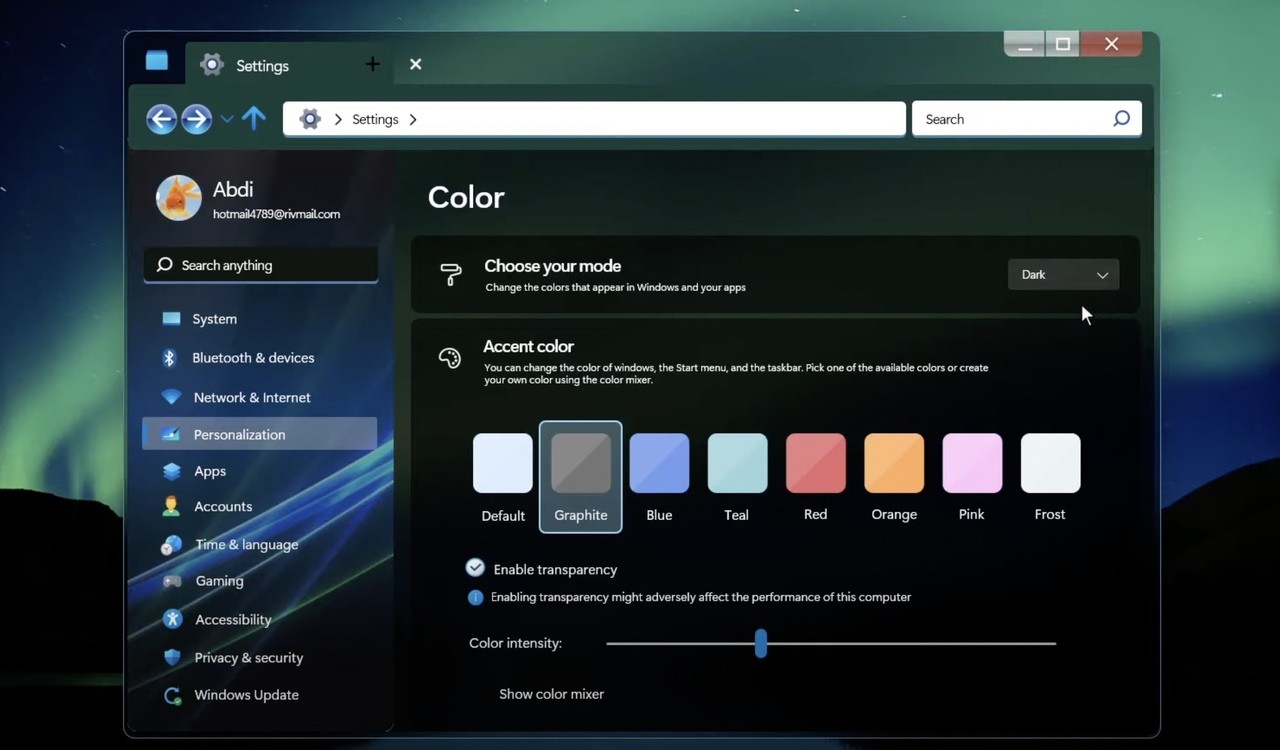Click the up directory arrow
Image resolution: width=1280 pixels, height=750 pixels.
tap(254, 119)
